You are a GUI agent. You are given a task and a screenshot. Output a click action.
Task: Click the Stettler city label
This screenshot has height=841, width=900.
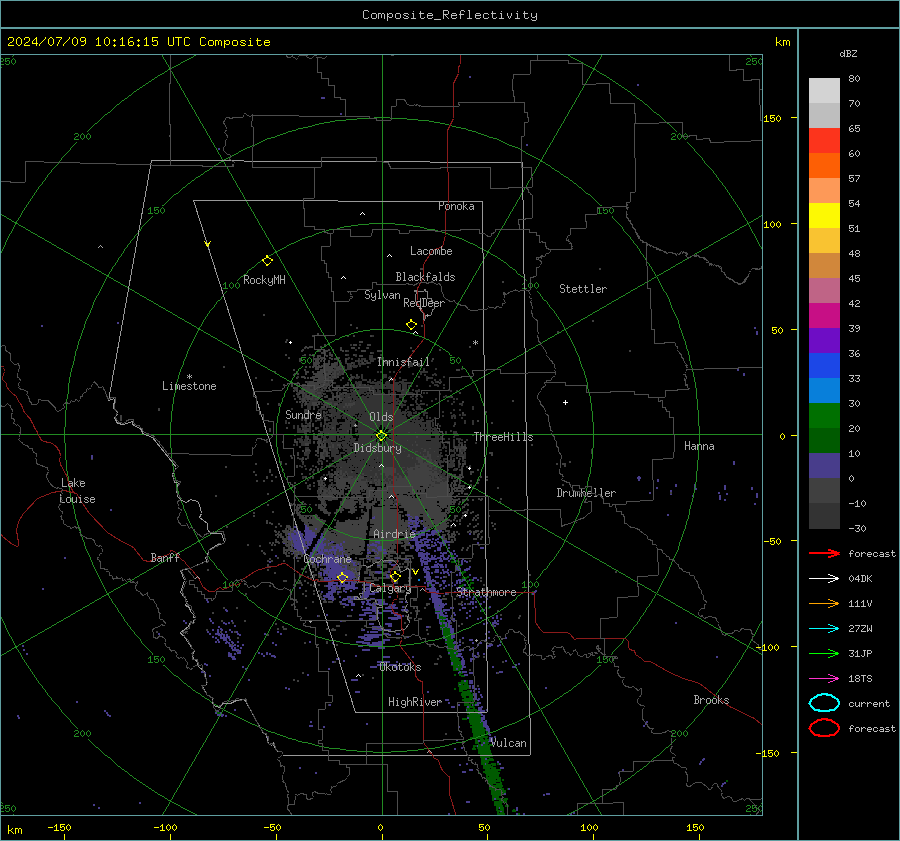pyautogui.click(x=583, y=289)
